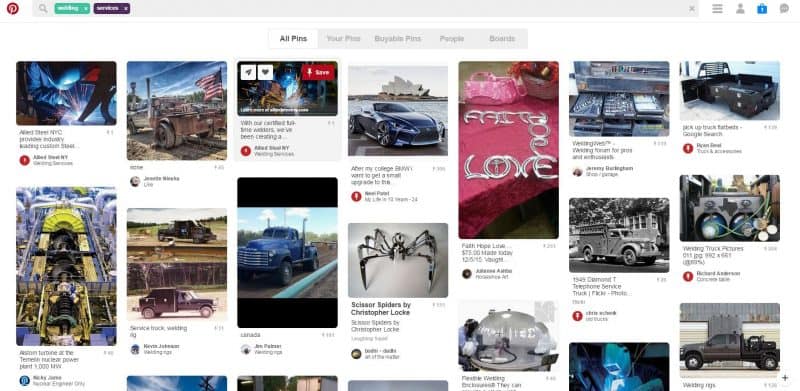Click Ricky Jame's blue avatar icon
The width and height of the screenshot is (800, 391).
click(x=24, y=380)
